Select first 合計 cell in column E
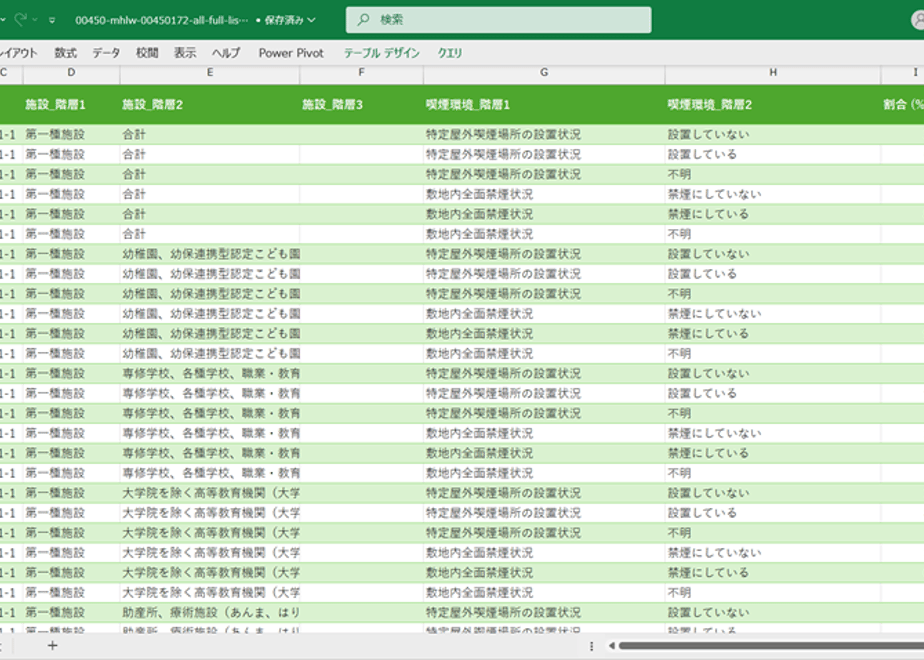The height and width of the screenshot is (660, 924). [x=210, y=134]
